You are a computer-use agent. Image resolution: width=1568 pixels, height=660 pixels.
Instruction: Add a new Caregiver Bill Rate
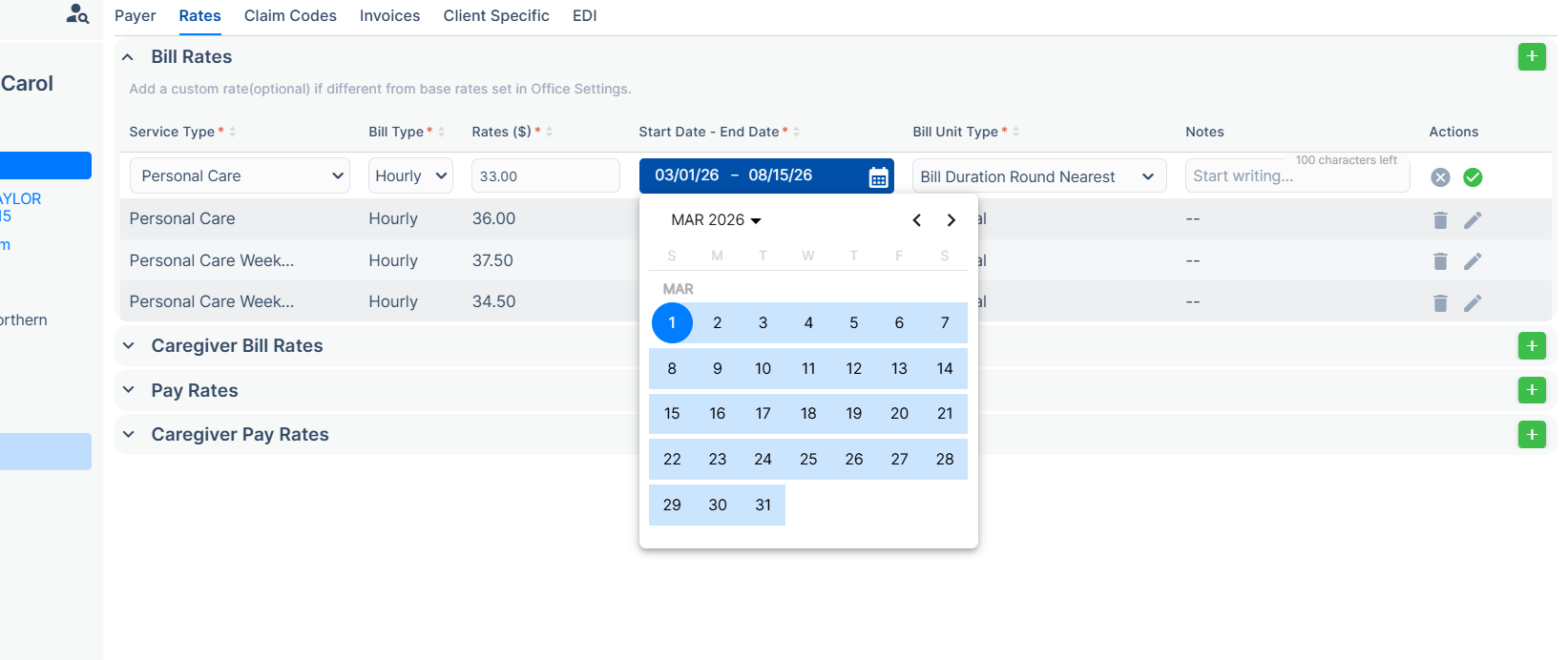click(x=1532, y=345)
